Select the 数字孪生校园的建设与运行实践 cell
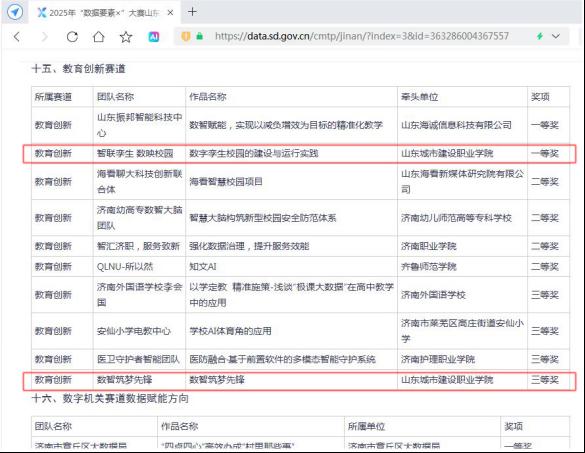585x453 pixels. click(x=291, y=153)
